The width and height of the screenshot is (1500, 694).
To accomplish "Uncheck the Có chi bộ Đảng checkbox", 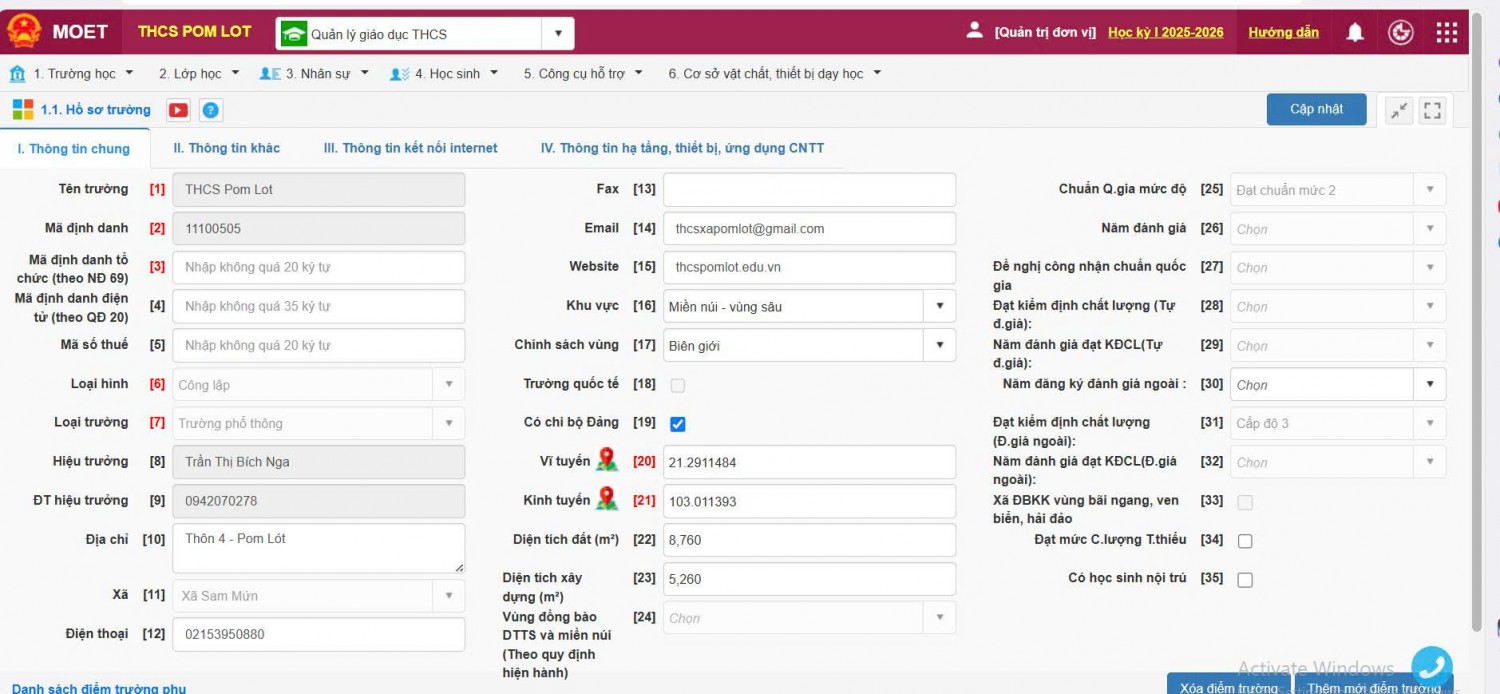I will click(x=678, y=424).
